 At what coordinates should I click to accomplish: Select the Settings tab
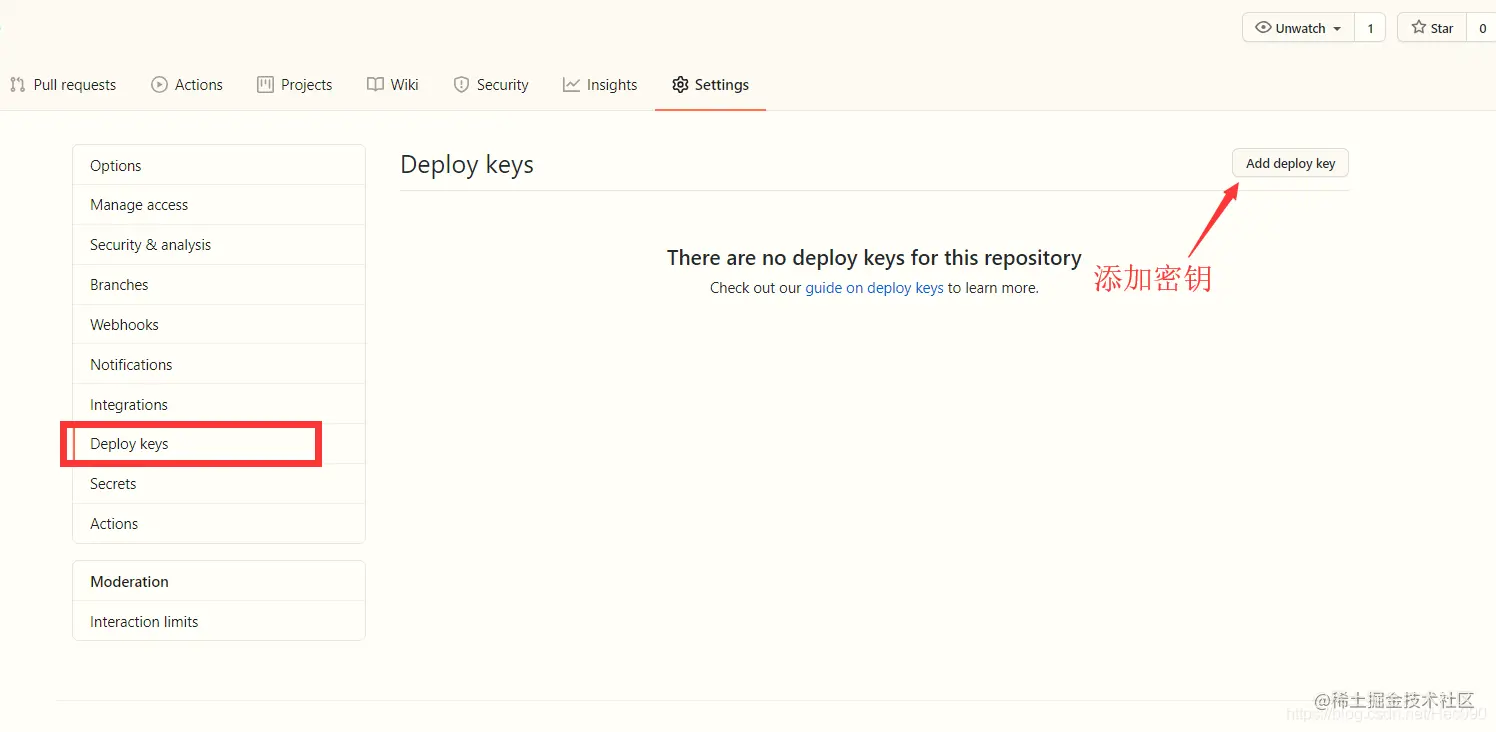(x=711, y=85)
